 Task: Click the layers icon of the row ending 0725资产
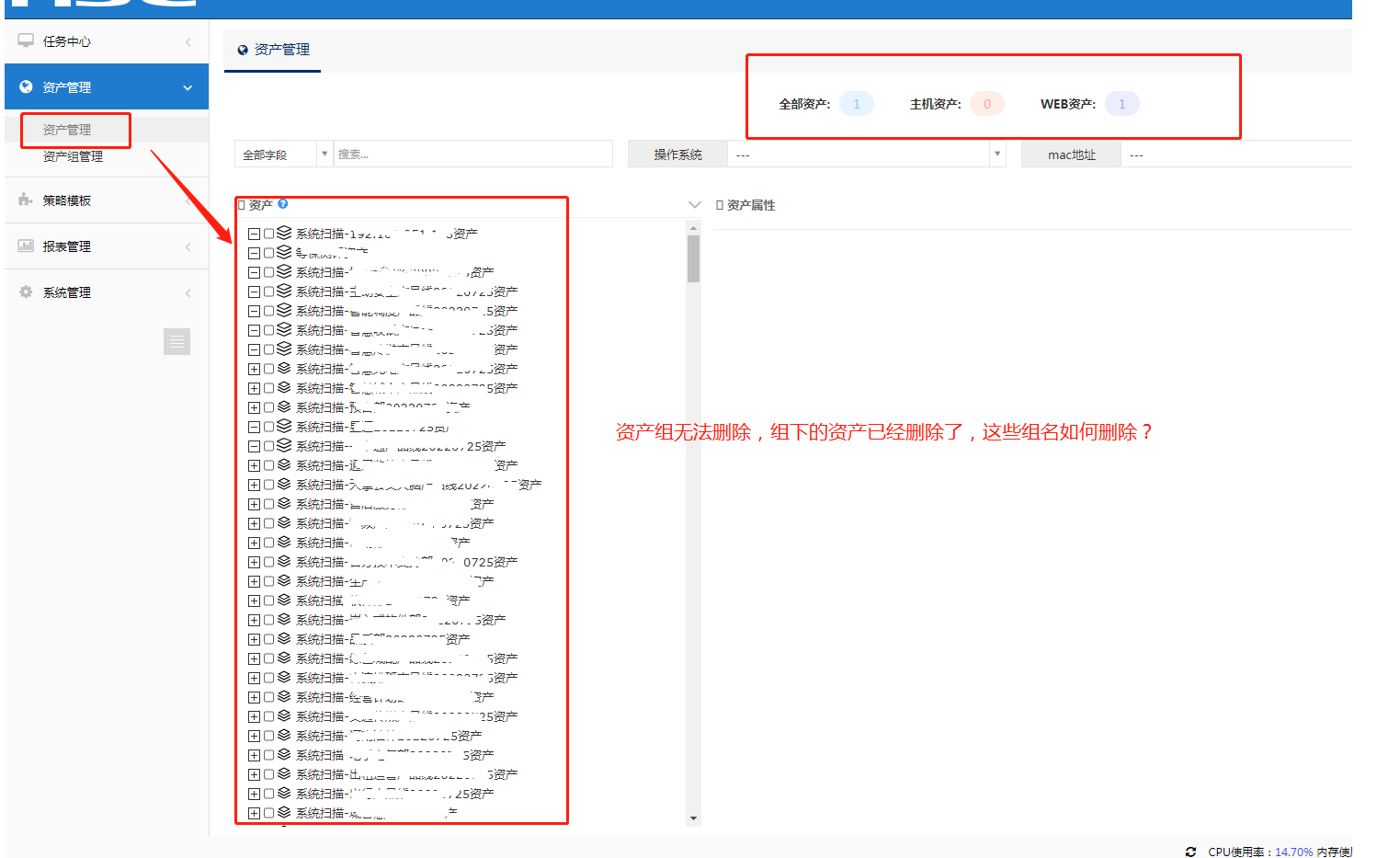(284, 561)
